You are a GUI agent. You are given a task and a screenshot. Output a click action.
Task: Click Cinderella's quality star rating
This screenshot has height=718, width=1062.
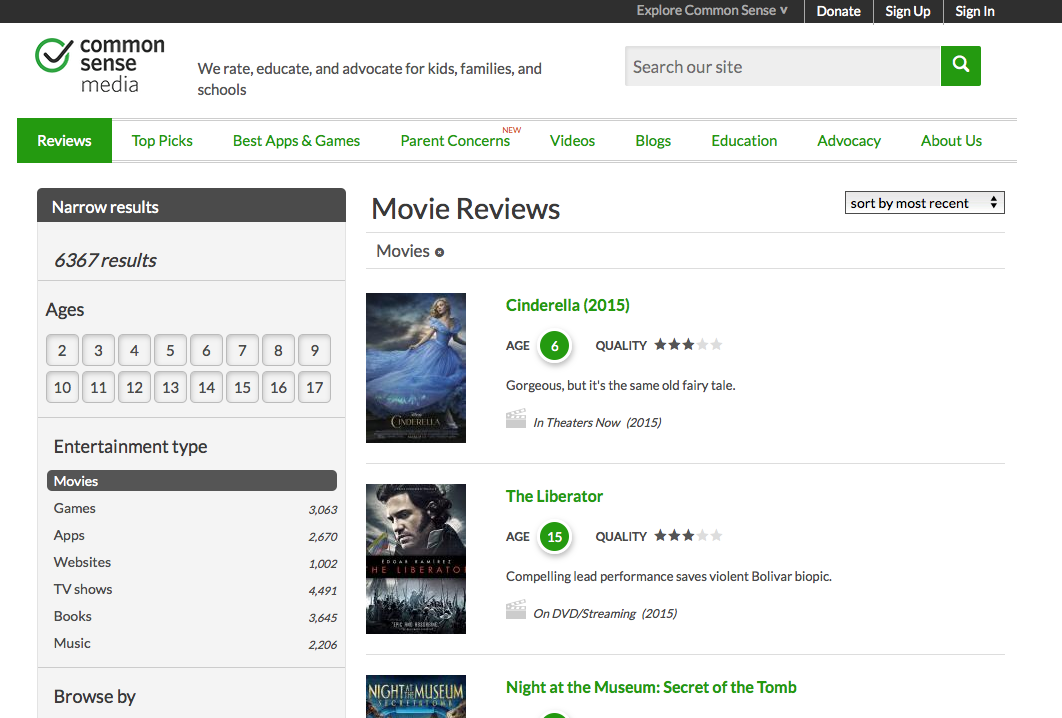688,345
